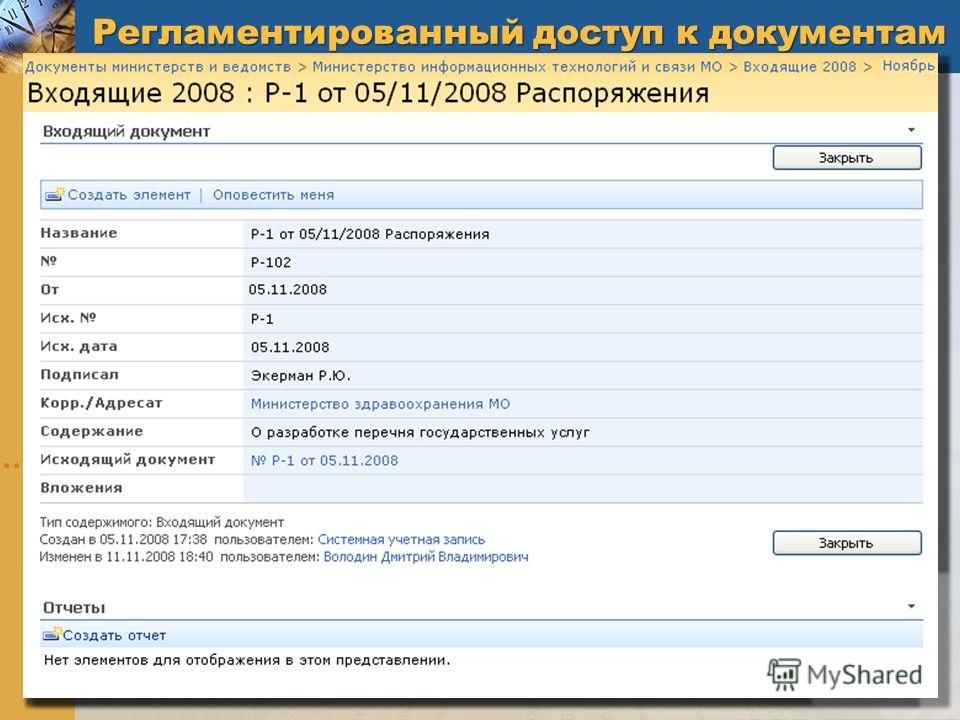Select signer name Экерман Р.Ю.

click(301, 375)
